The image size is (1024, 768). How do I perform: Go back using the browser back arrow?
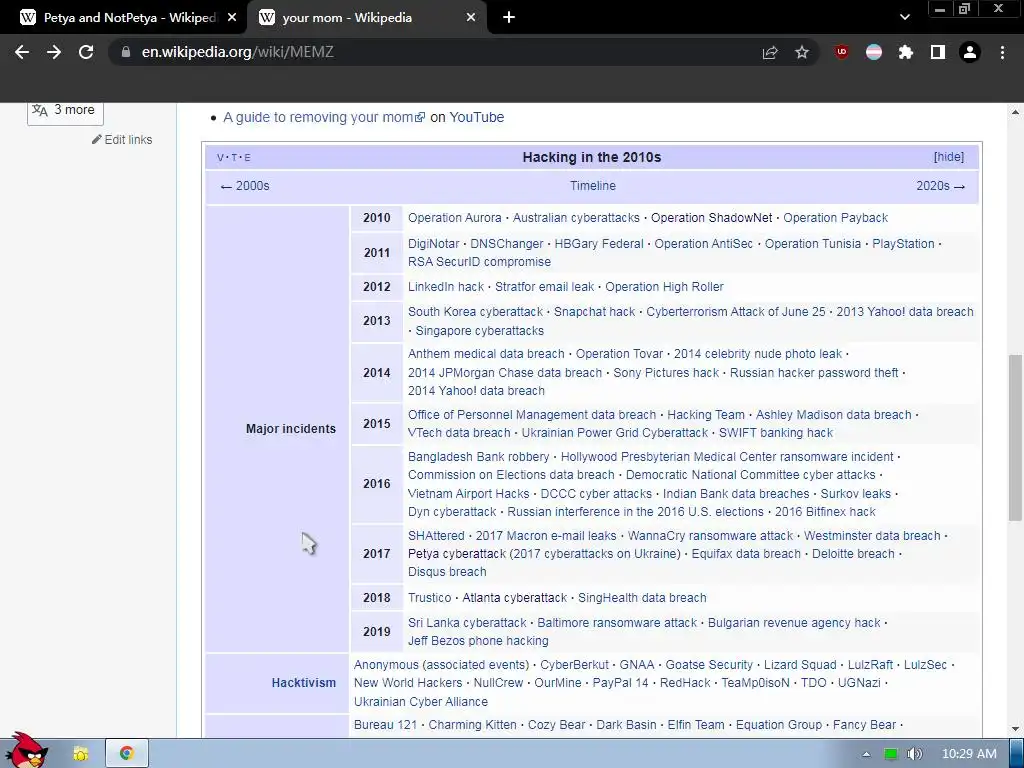(22, 52)
